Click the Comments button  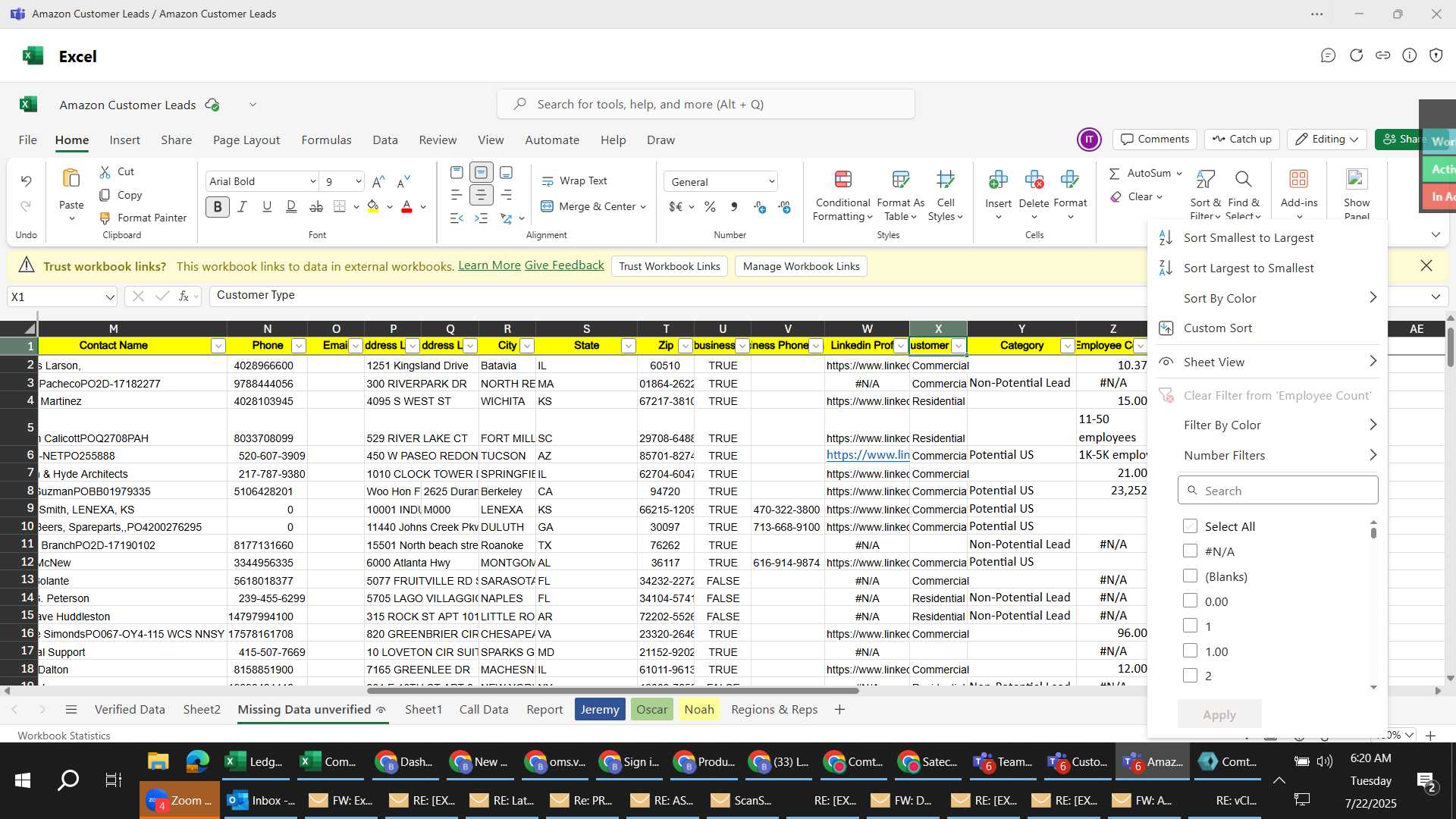(1154, 140)
